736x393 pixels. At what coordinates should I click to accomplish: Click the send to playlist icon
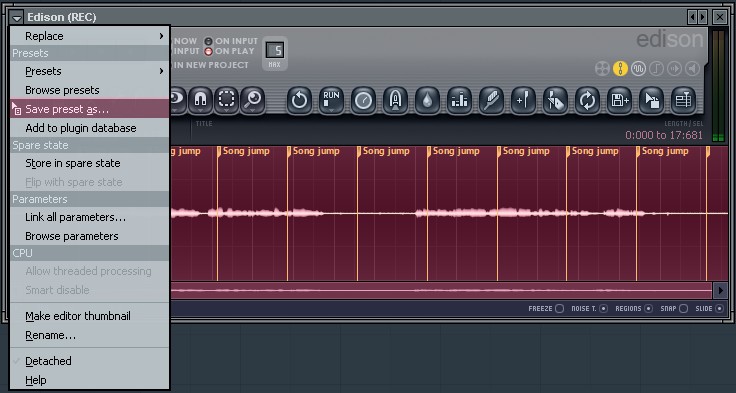click(683, 100)
